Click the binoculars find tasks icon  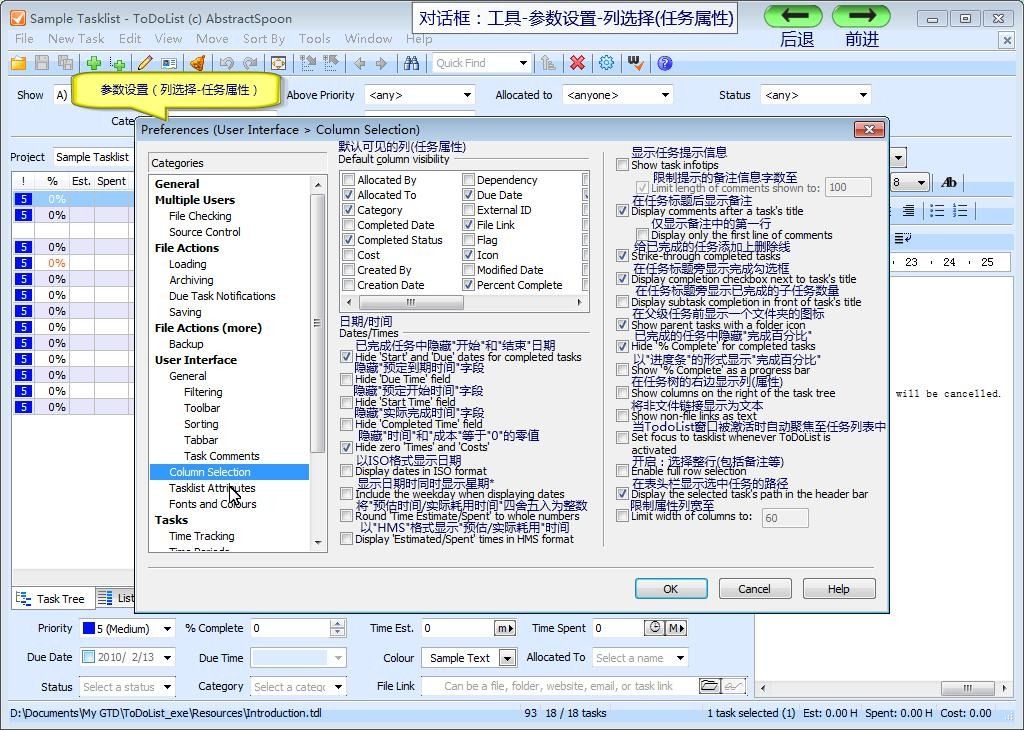tap(411, 63)
